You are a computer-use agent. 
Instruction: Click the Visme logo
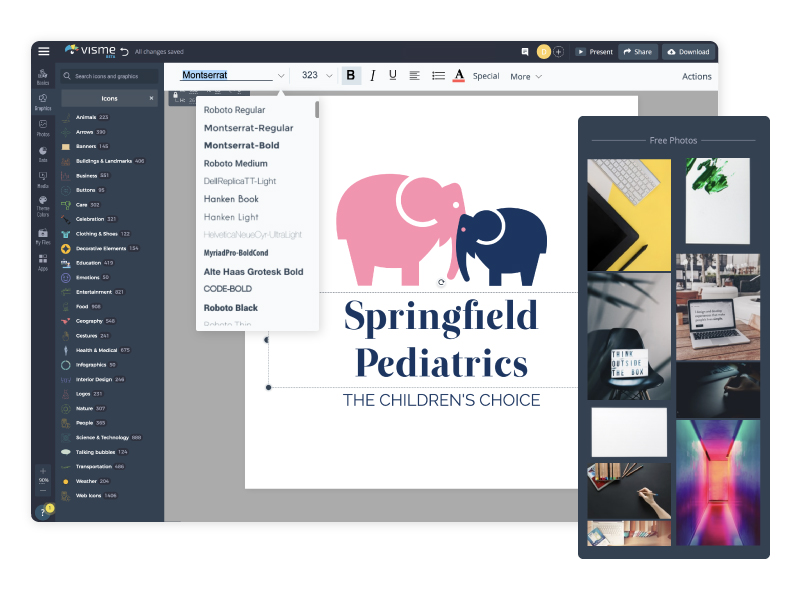click(x=90, y=51)
